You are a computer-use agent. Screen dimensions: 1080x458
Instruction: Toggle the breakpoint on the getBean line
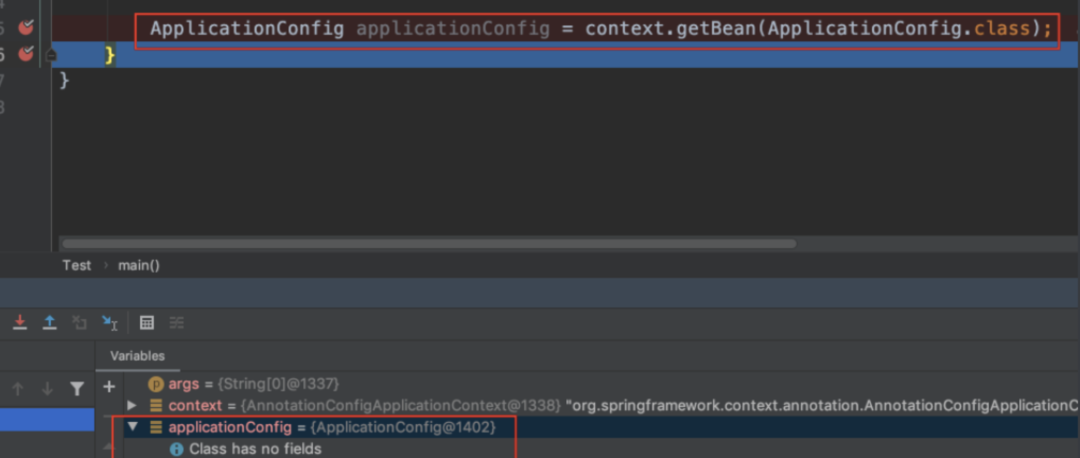[x=26, y=27]
